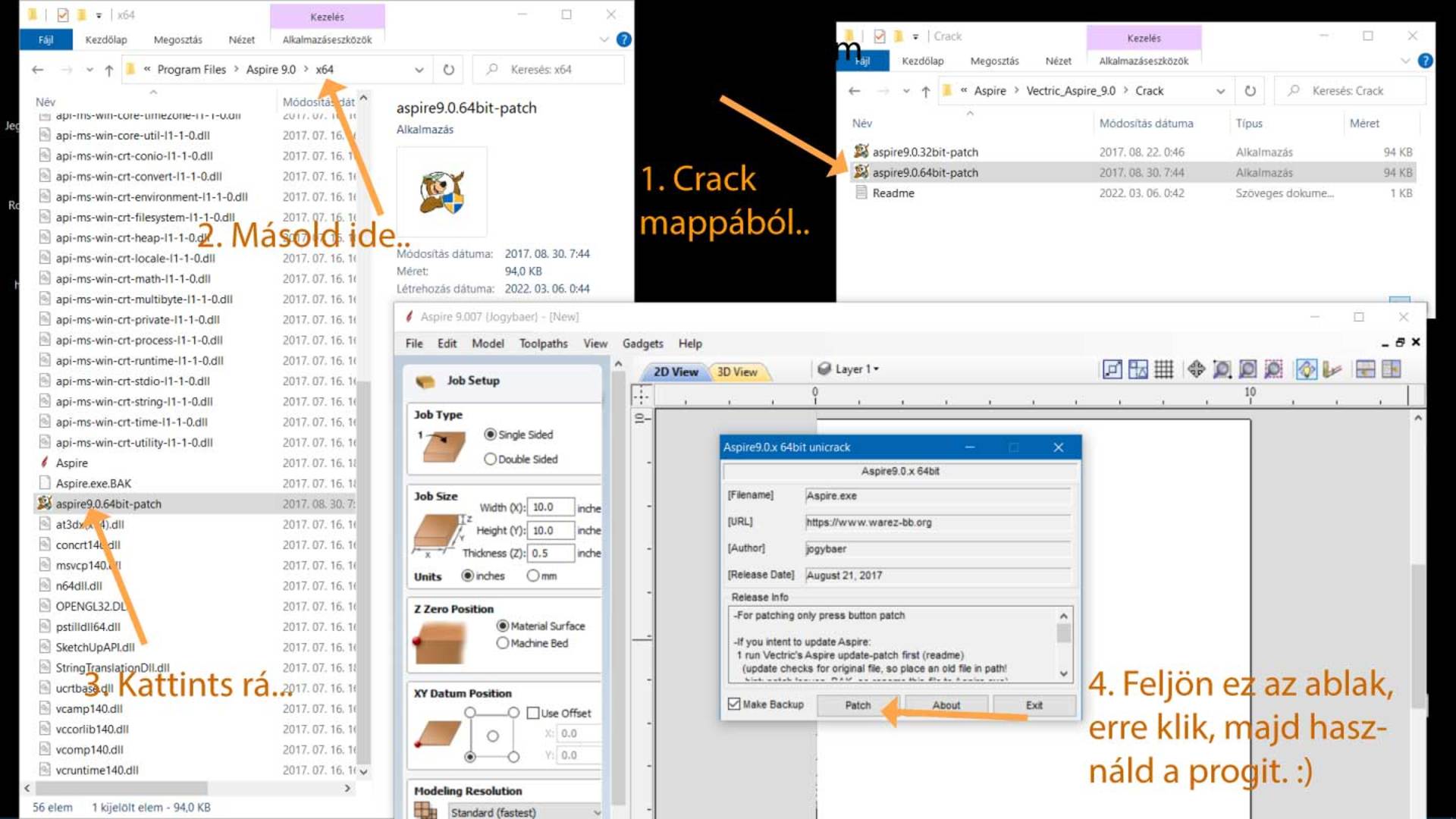Open recent locations dropdown in Crack Explorer

pyautogui.click(x=906, y=91)
